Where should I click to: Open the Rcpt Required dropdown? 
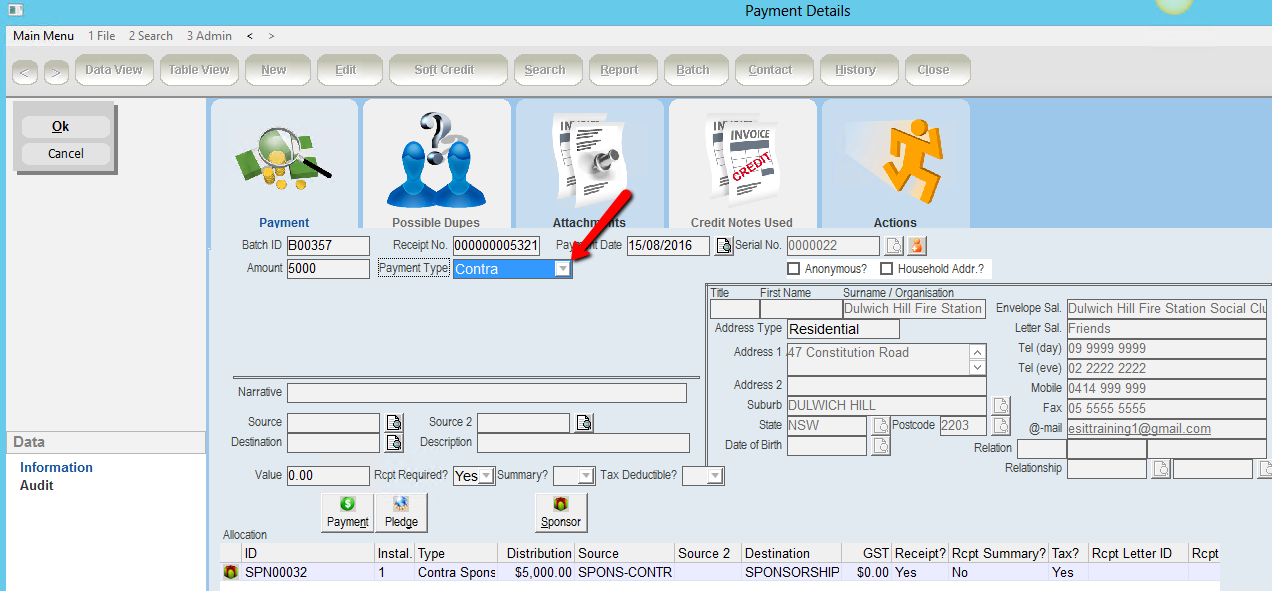(486, 476)
